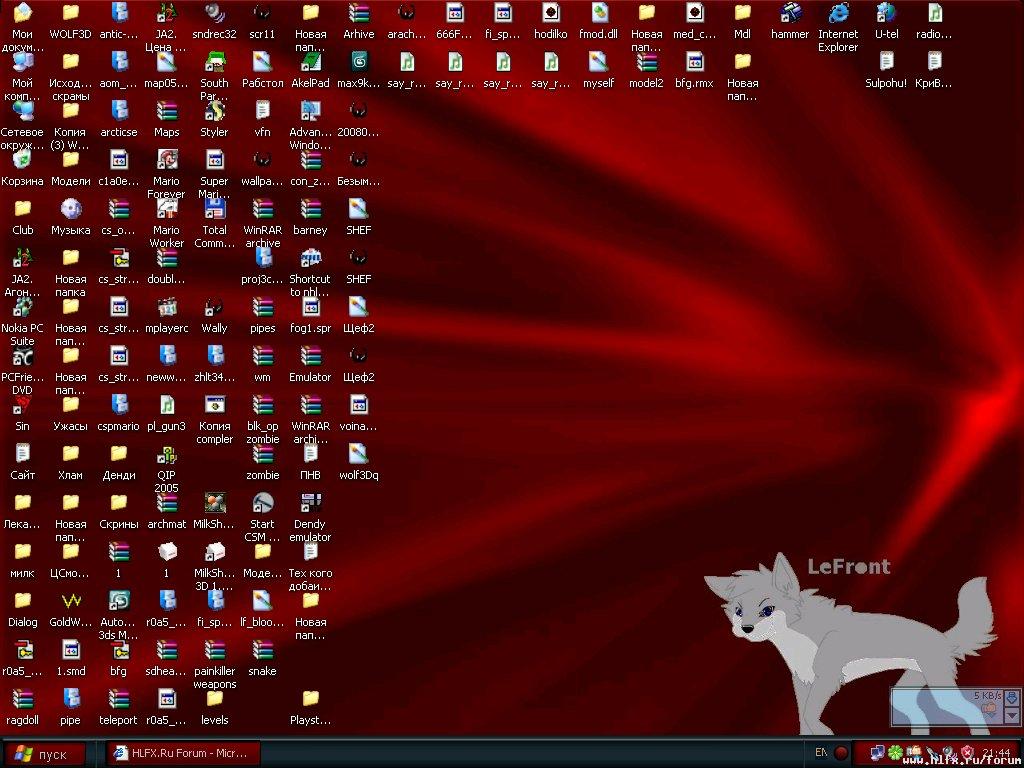The width and height of the screenshot is (1024, 768).
Task: Select the ragdoll archive icon
Action: pyautogui.click(x=22, y=699)
